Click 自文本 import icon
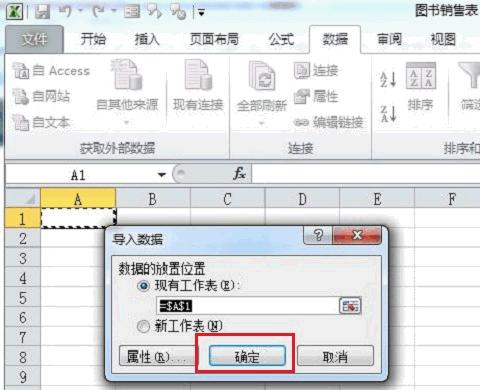The image size is (480, 390). click(21, 122)
